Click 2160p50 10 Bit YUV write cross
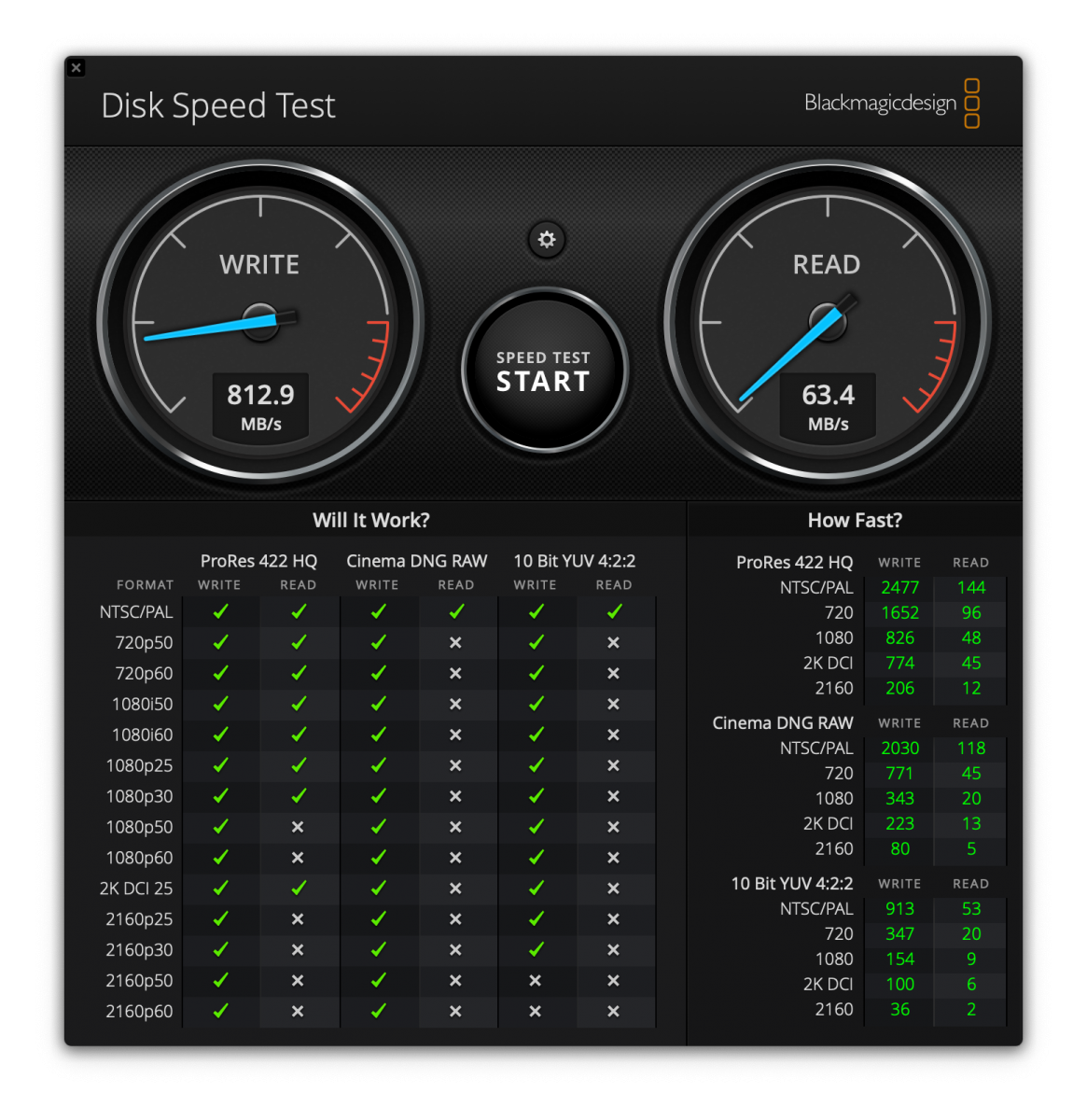This screenshot has height=1120, width=1087. pyautogui.click(x=535, y=981)
